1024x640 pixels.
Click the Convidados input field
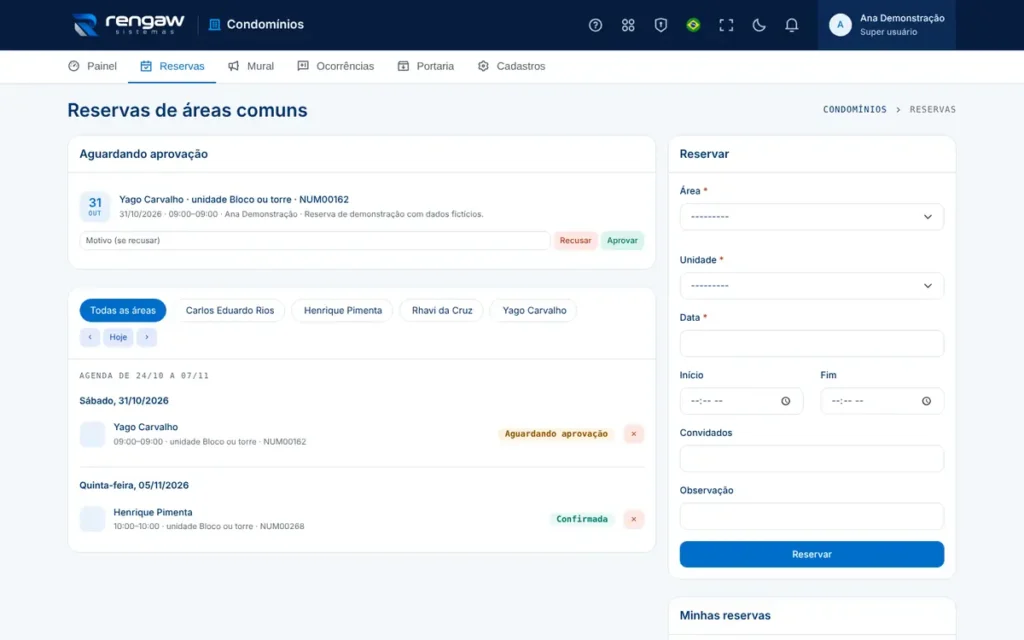[811, 458]
